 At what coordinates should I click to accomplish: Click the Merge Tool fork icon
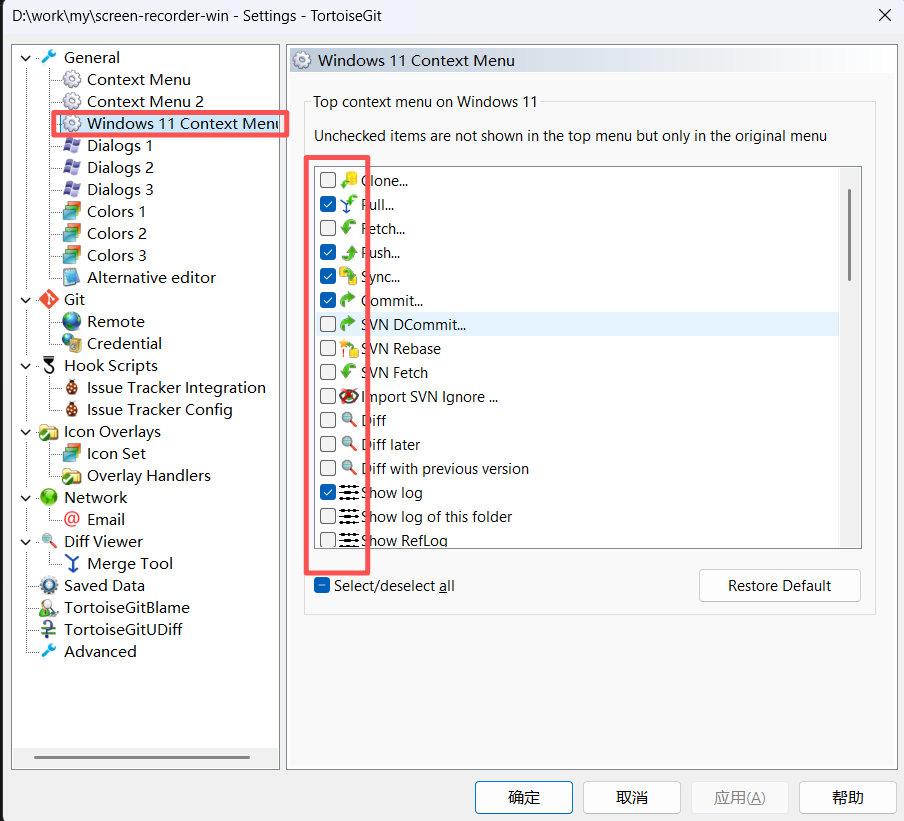(71, 563)
